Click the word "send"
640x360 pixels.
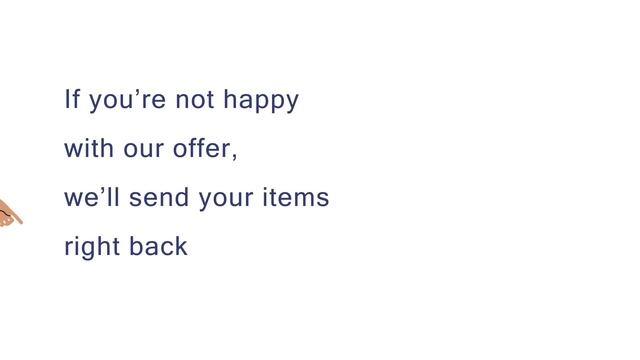tap(159, 197)
